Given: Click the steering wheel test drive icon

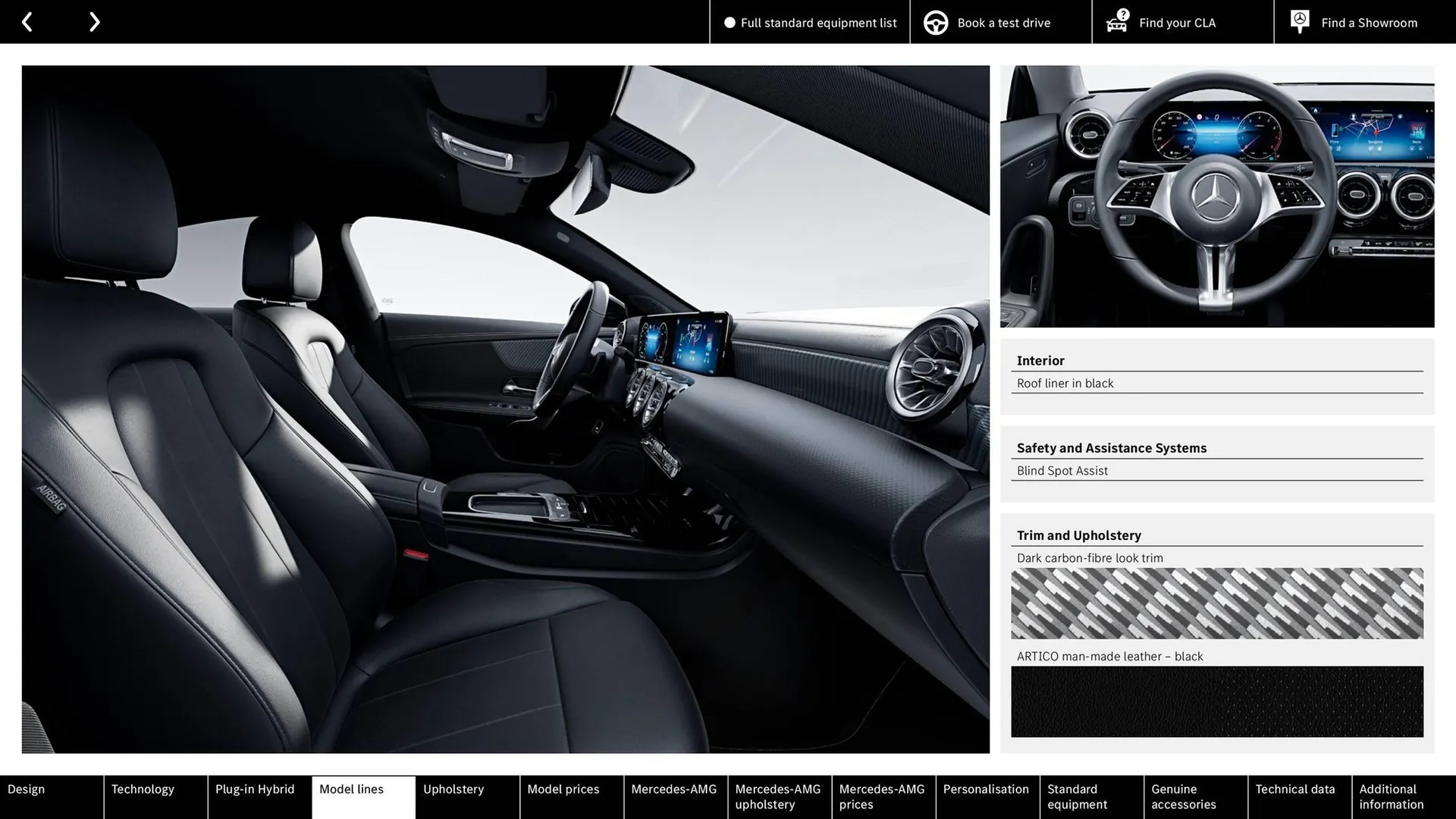Looking at the screenshot, I should [936, 22].
